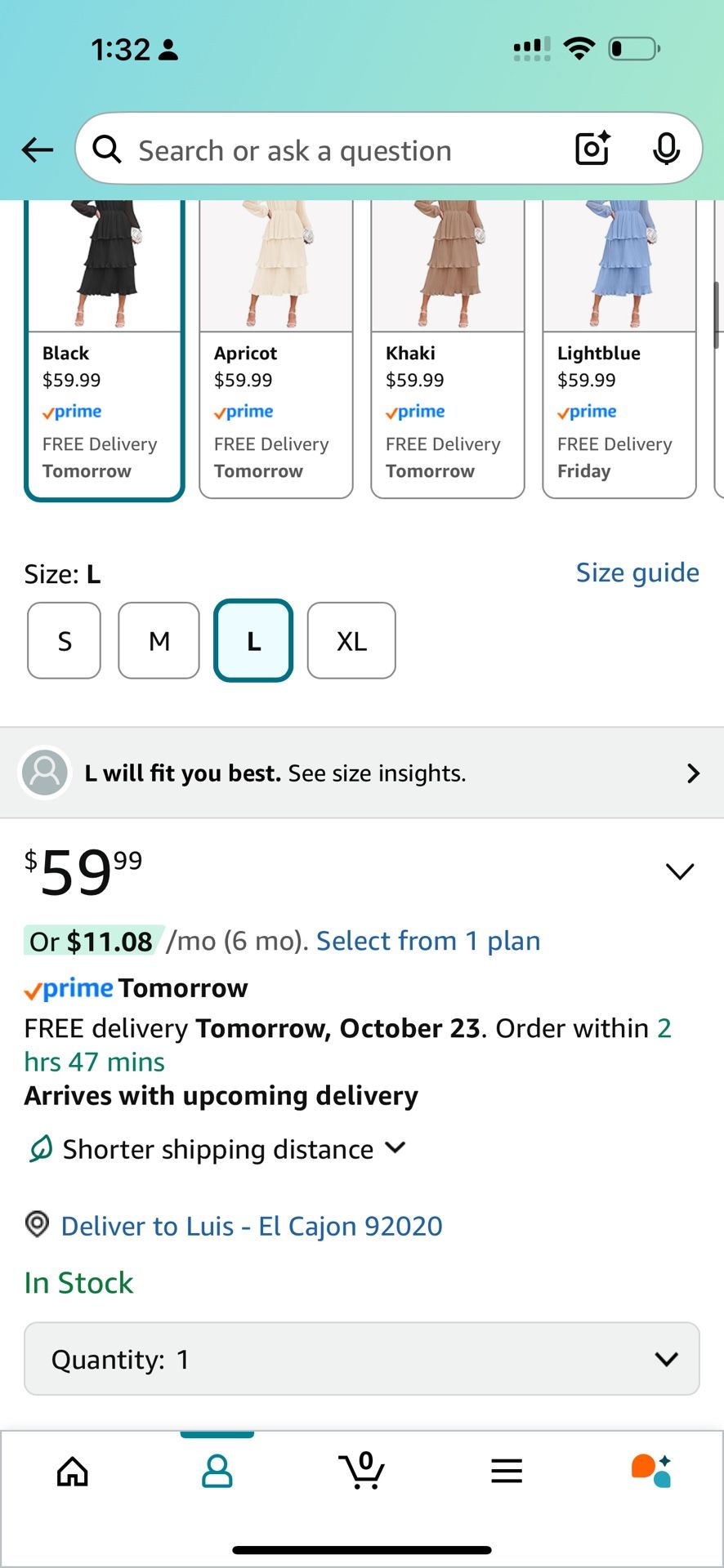Screen dimensions: 724x1568
Task: Open the Quantity dropdown
Action: click(x=362, y=1359)
